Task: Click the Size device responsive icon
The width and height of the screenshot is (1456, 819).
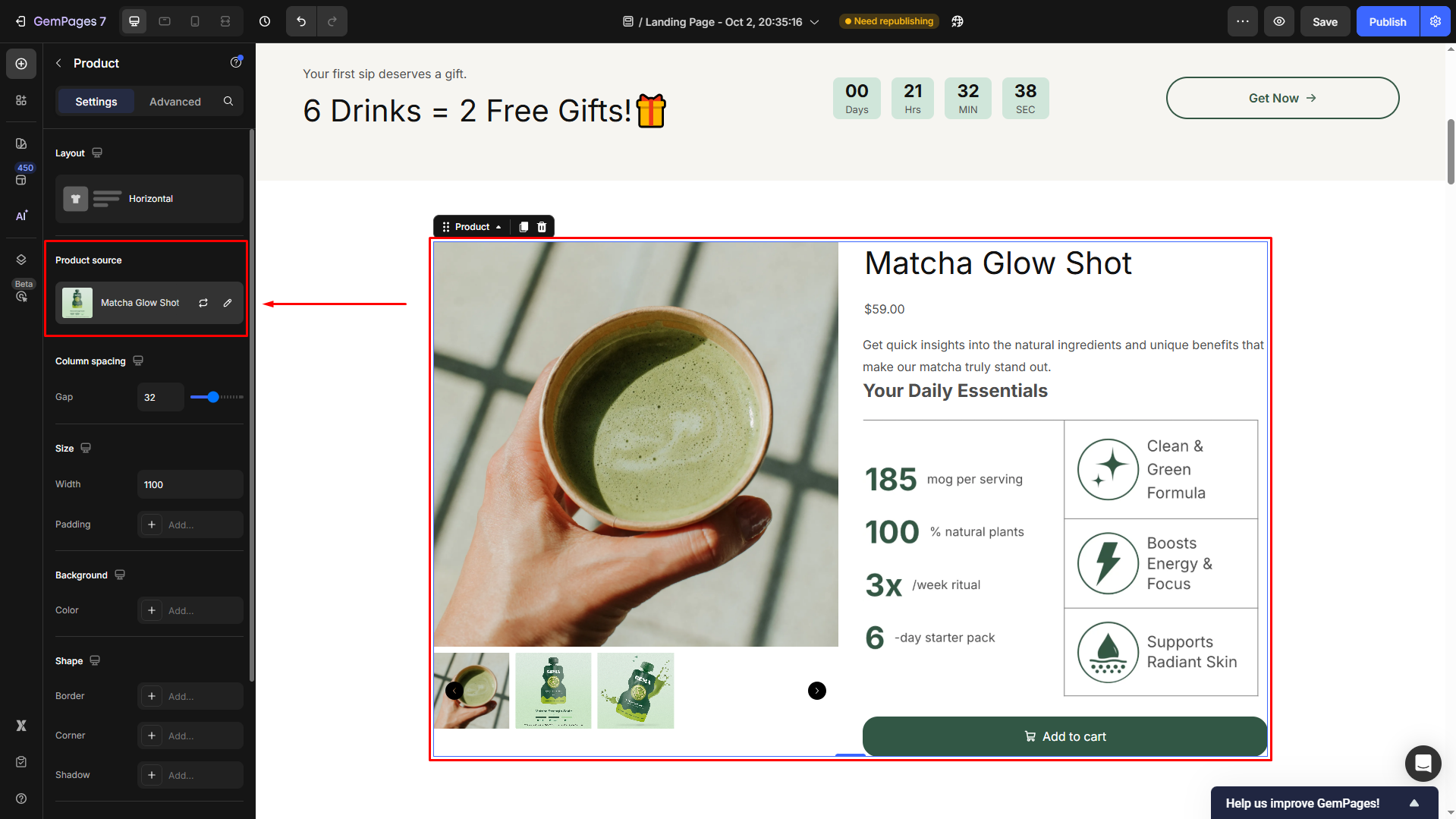Action: coord(86,448)
